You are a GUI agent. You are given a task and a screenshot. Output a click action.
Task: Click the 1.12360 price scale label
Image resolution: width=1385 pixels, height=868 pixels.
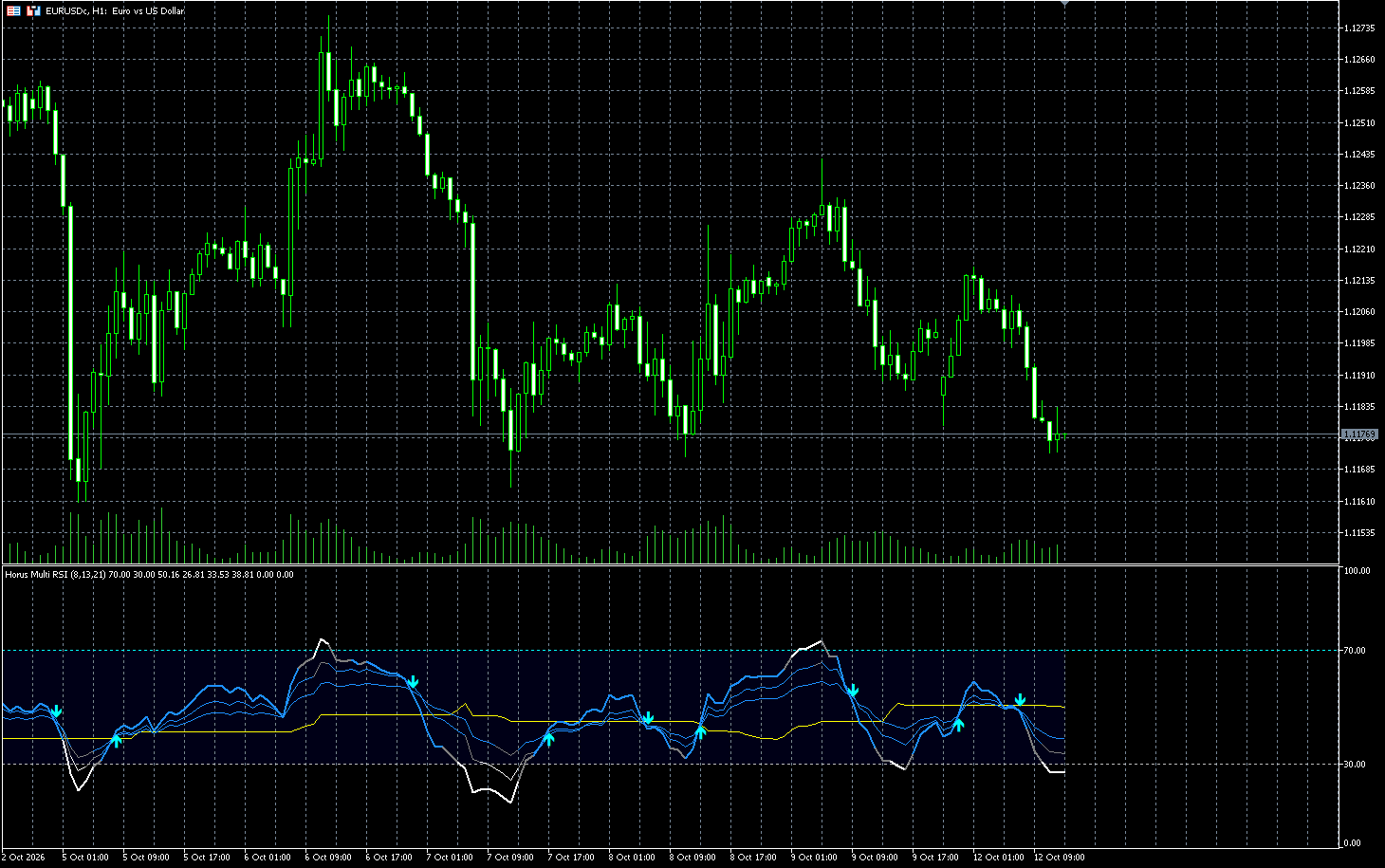point(1359,186)
